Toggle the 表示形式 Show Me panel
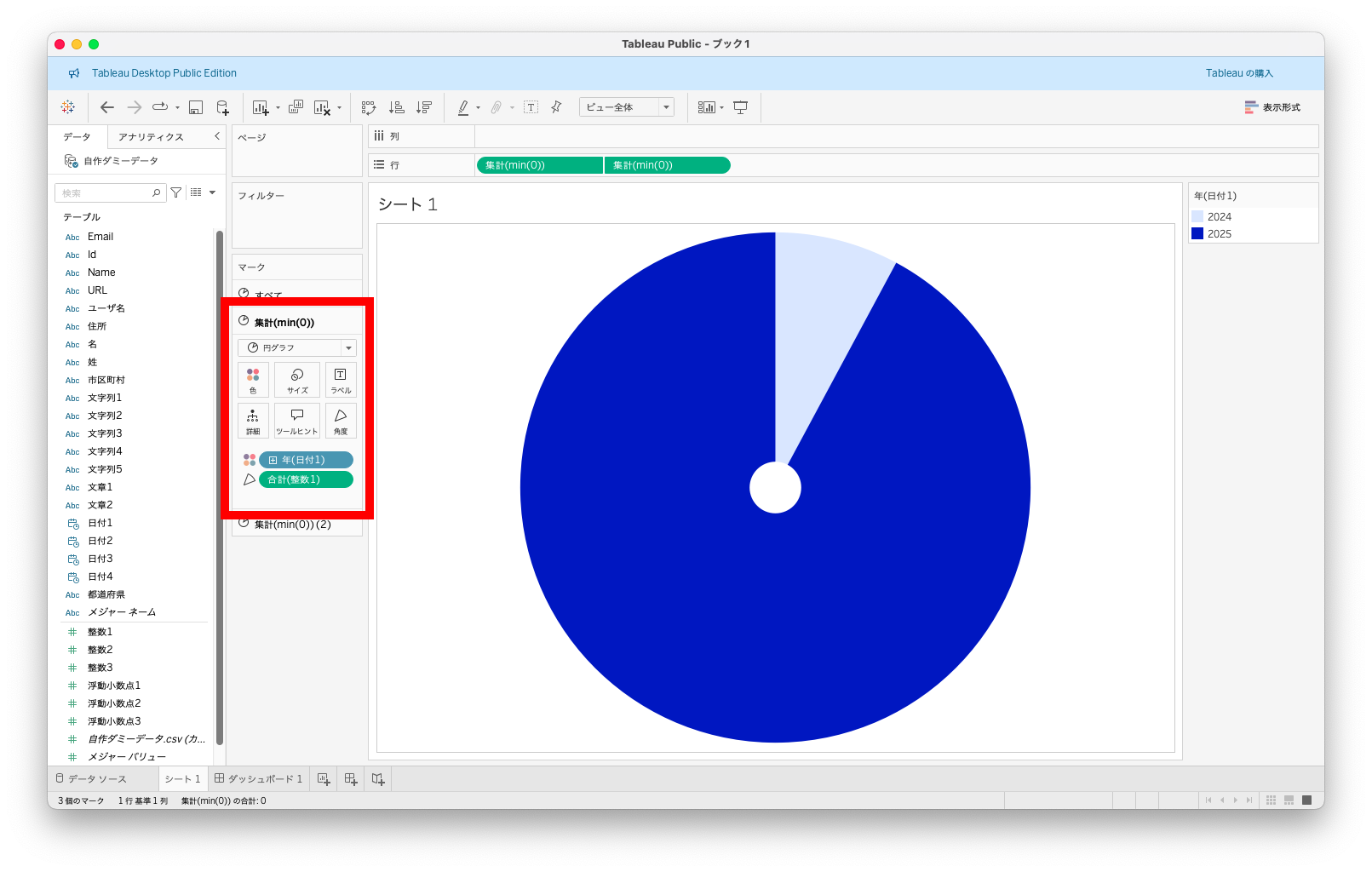 click(1272, 107)
